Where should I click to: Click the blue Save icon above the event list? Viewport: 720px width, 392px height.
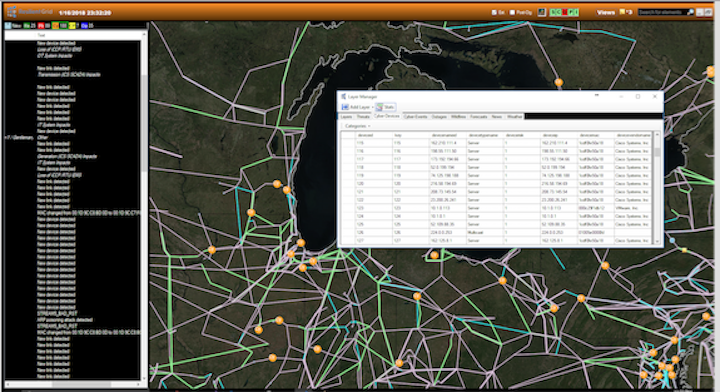[x=8, y=26]
